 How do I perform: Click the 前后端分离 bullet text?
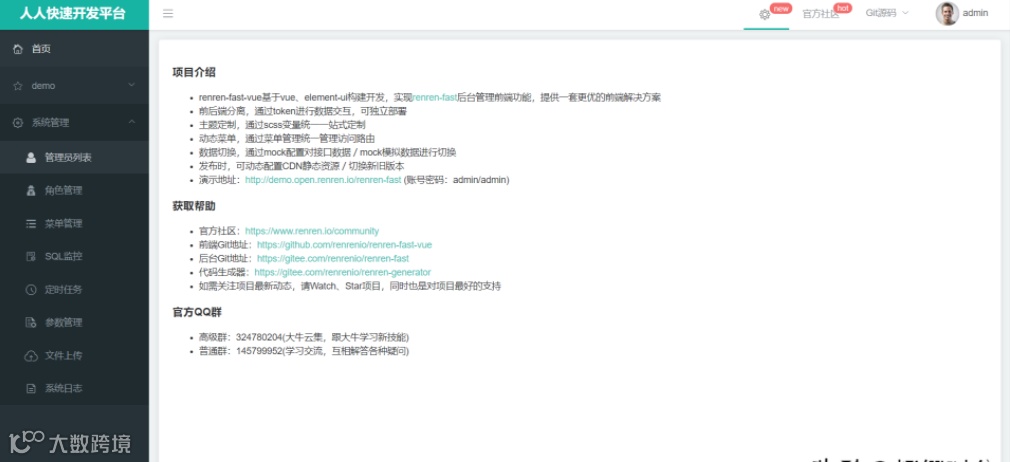click(303, 111)
